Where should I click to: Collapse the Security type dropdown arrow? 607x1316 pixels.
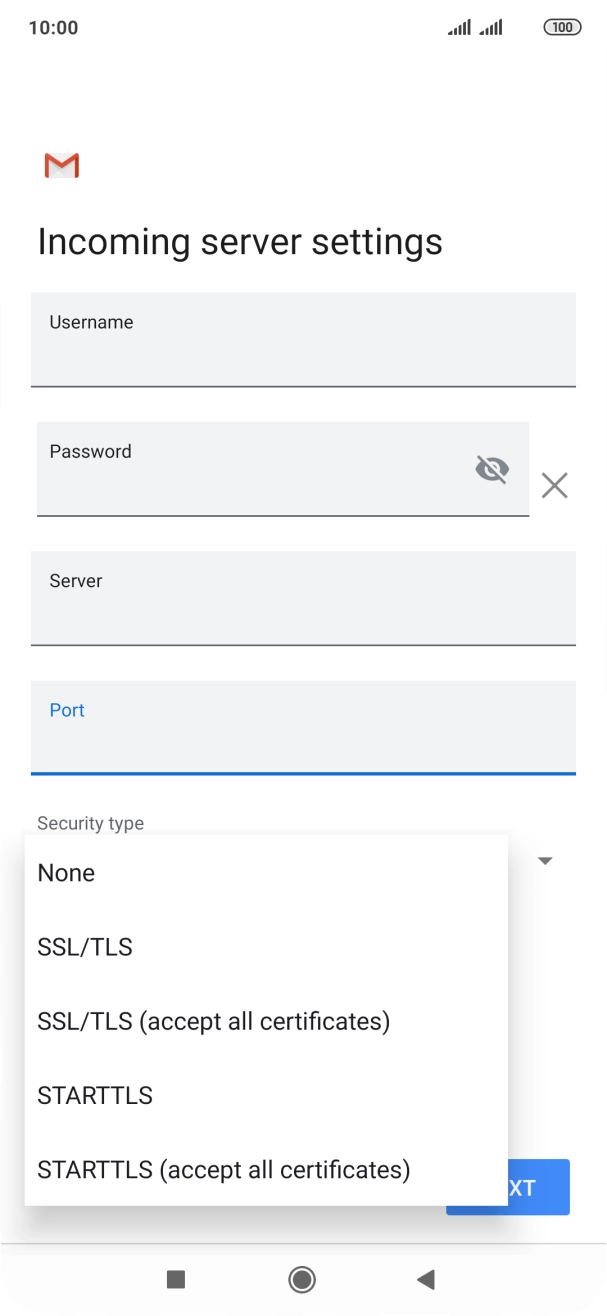point(546,861)
